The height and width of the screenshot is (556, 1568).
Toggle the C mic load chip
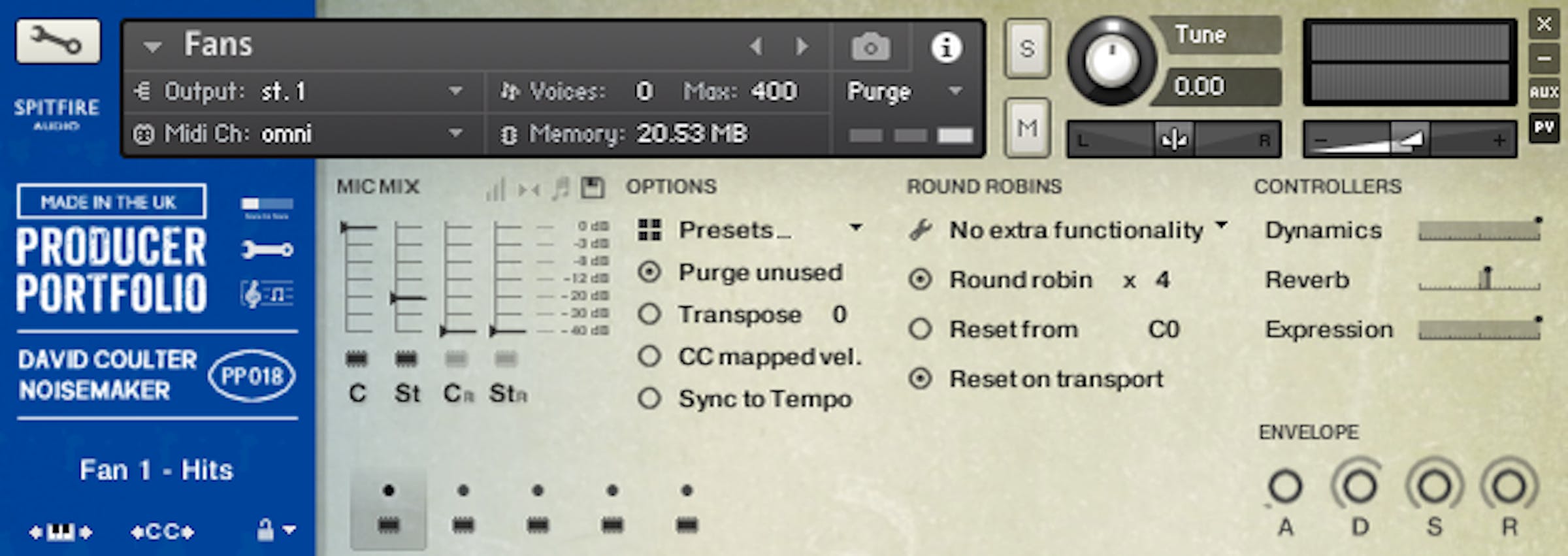(357, 359)
